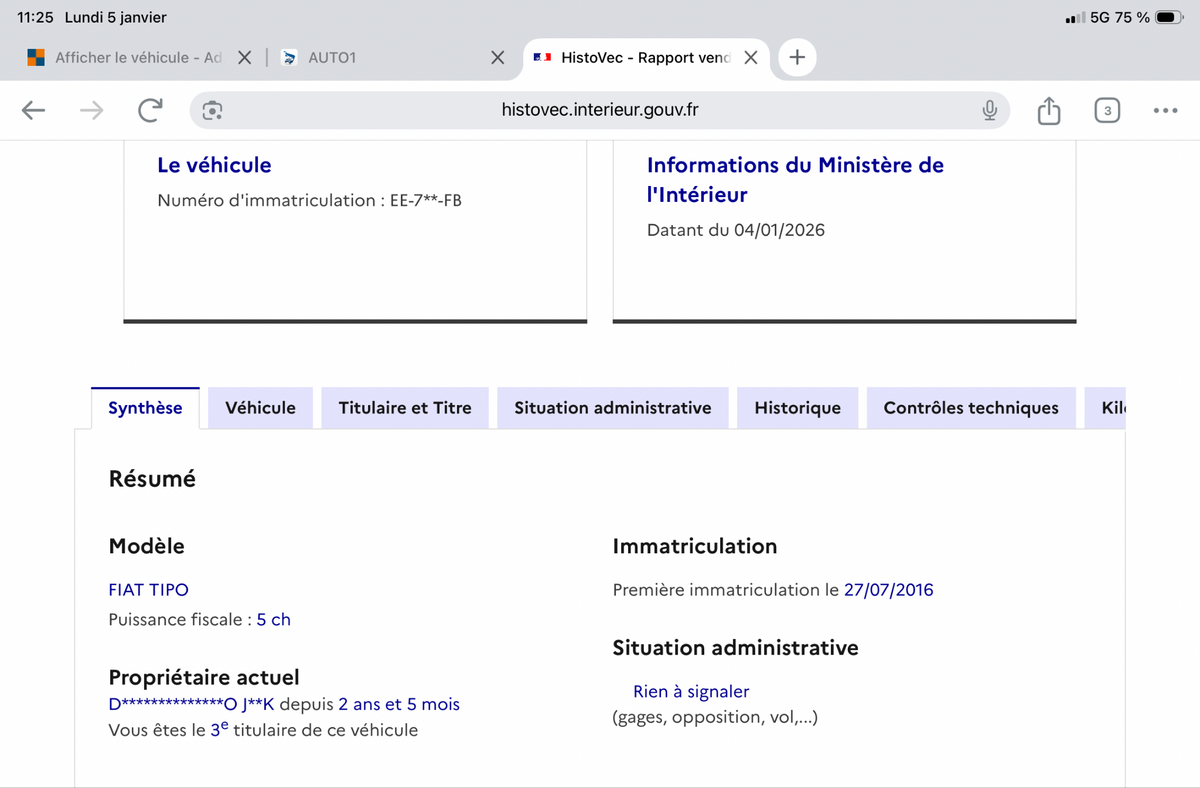This screenshot has width=1200, height=788.
Task: Go back to the previous page
Action: point(34,111)
